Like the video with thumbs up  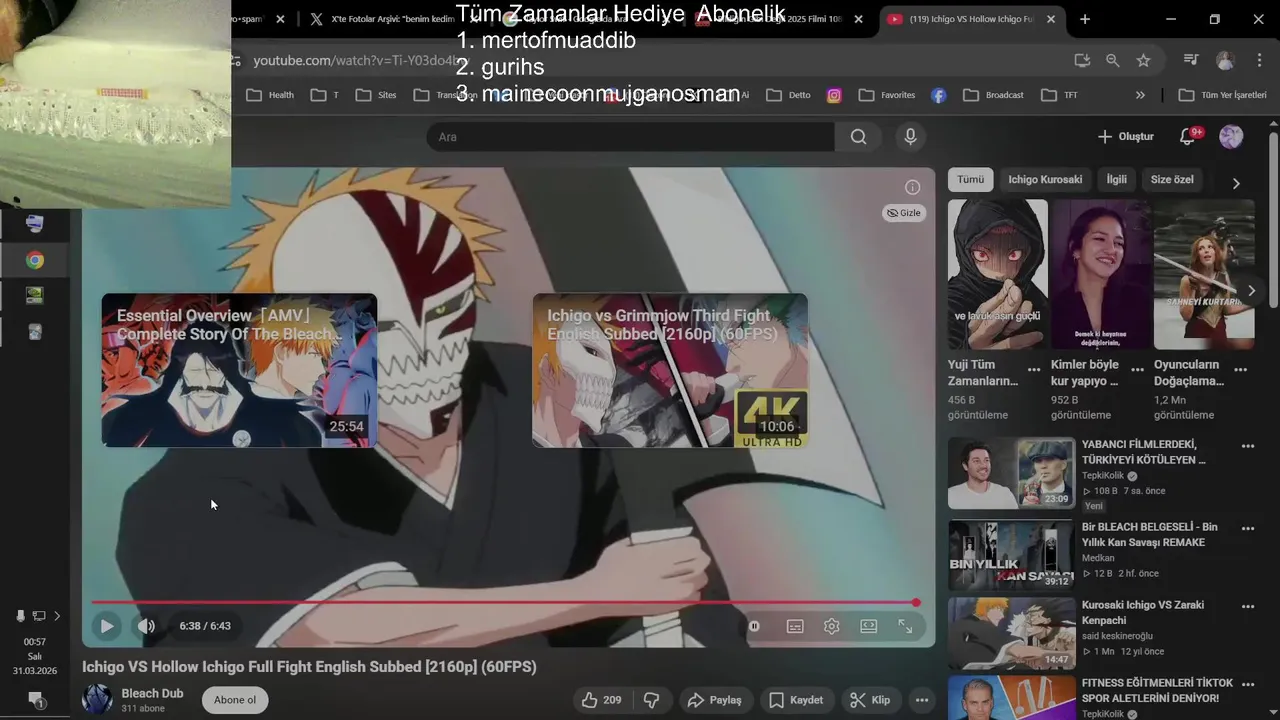[602, 700]
